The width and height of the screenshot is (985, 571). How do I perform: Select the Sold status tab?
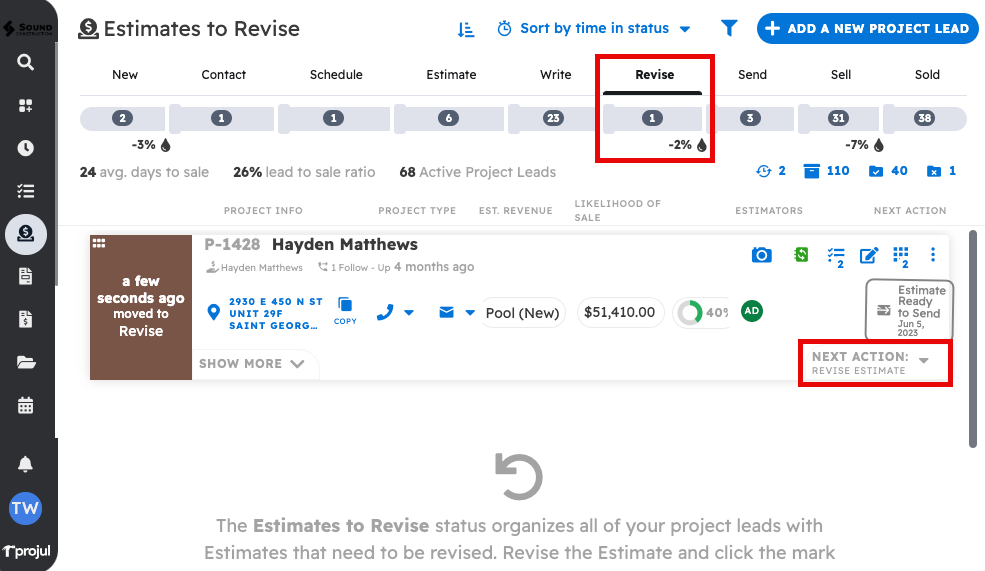pos(927,75)
